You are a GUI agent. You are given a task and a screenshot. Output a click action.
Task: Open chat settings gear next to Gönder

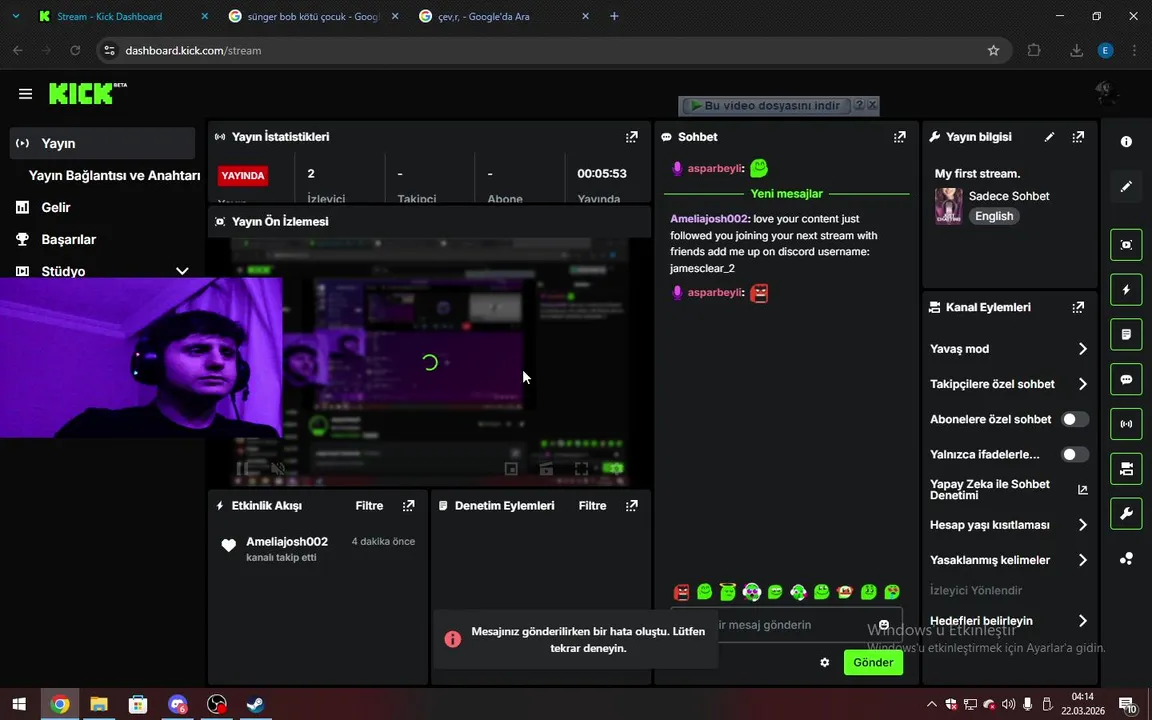[x=824, y=662]
